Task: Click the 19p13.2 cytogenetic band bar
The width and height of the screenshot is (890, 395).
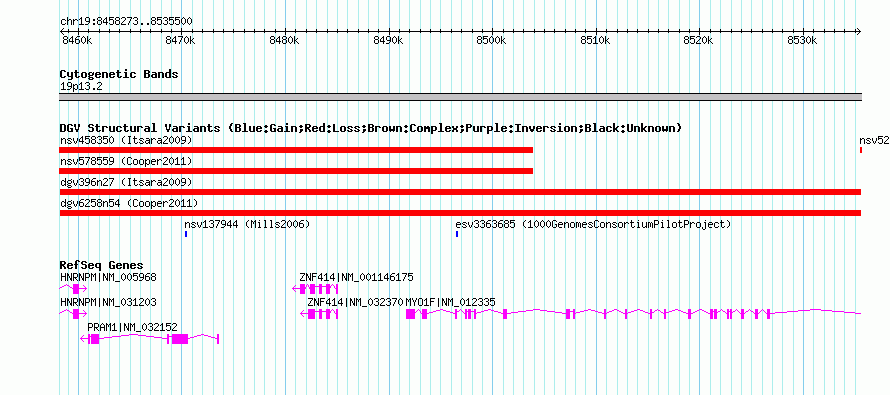Action: (x=460, y=97)
